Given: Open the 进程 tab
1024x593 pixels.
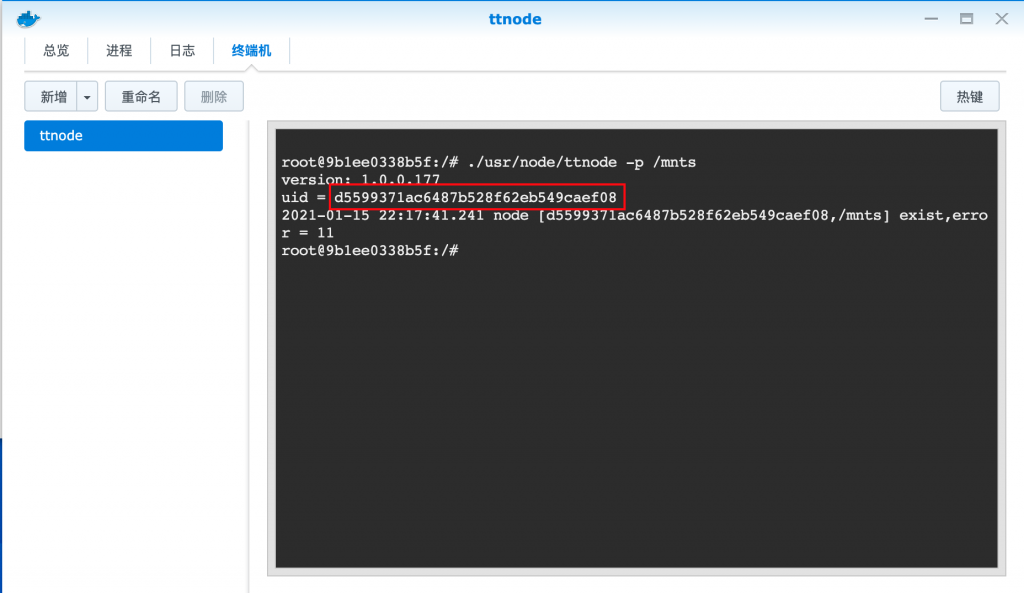Looking at the screenshot, I should pos(119,50).
